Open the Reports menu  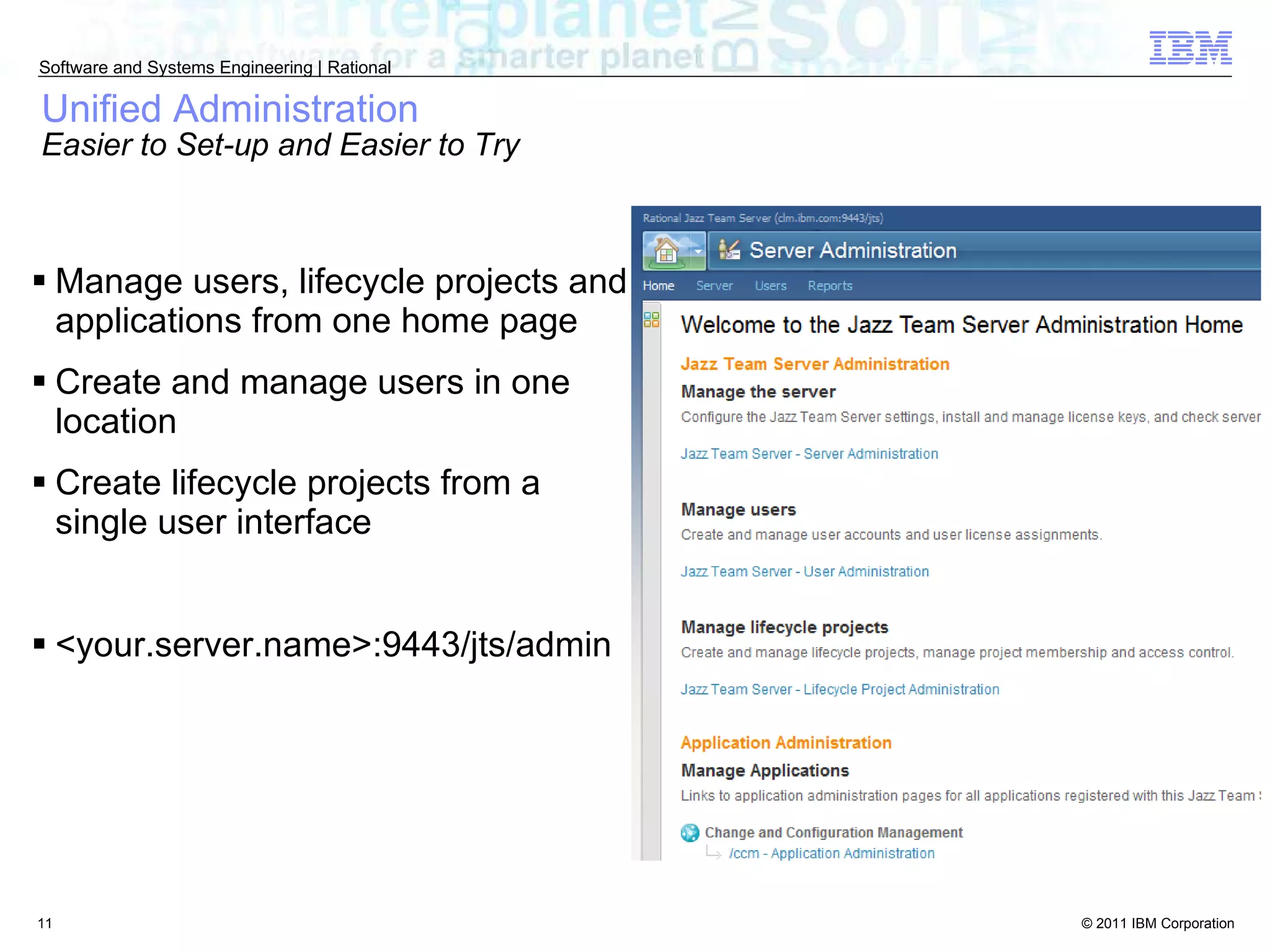[830, 286]
